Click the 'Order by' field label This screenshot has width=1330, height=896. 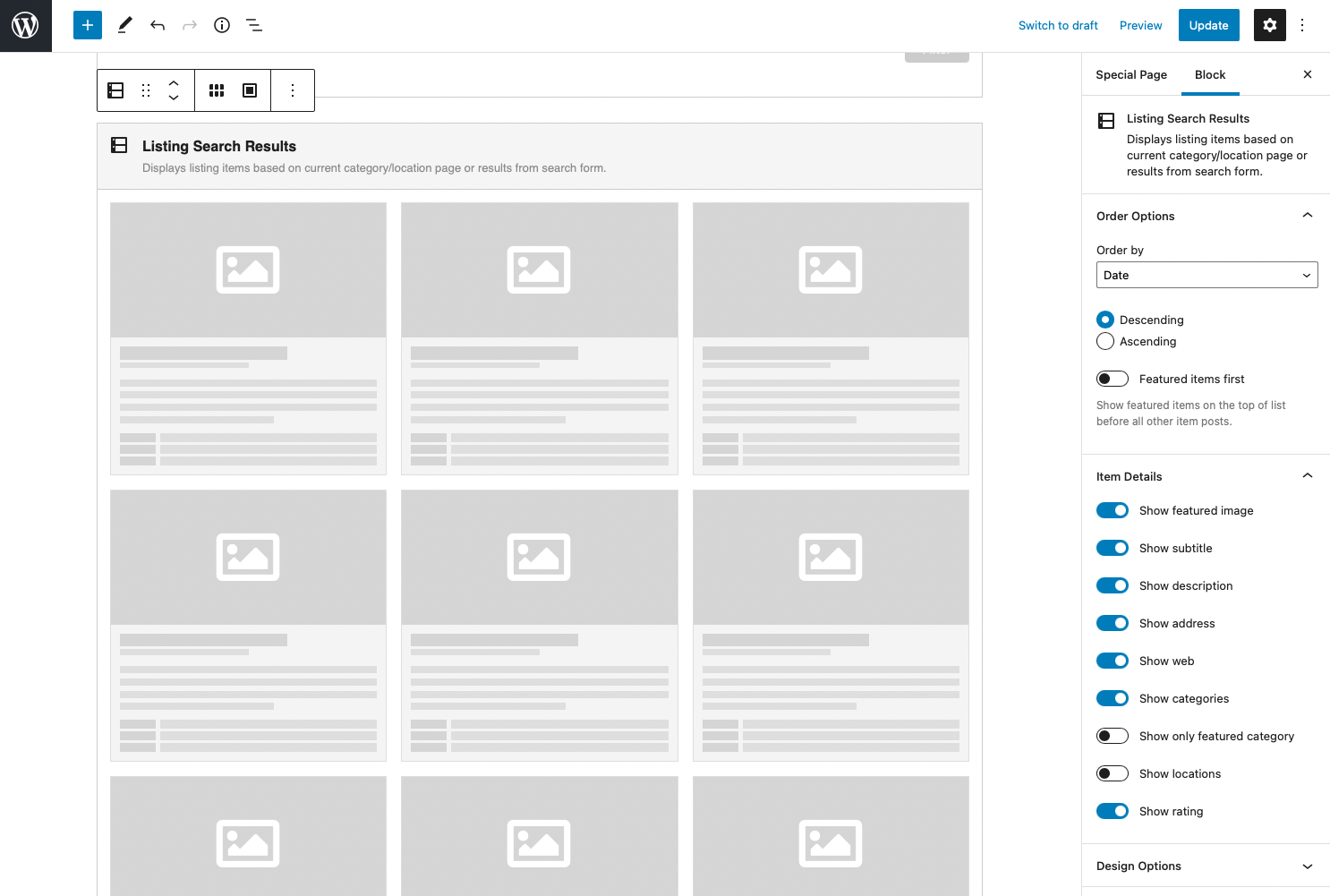point(1120,250)
